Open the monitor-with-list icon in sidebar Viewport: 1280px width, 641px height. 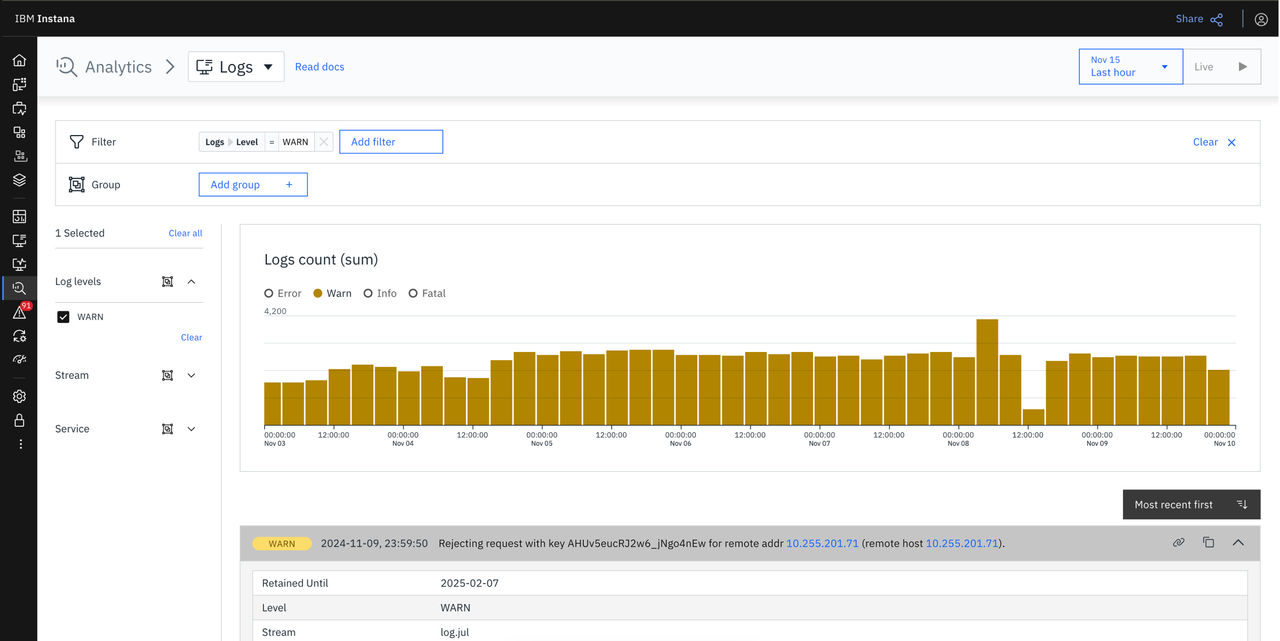pos(19,240)
